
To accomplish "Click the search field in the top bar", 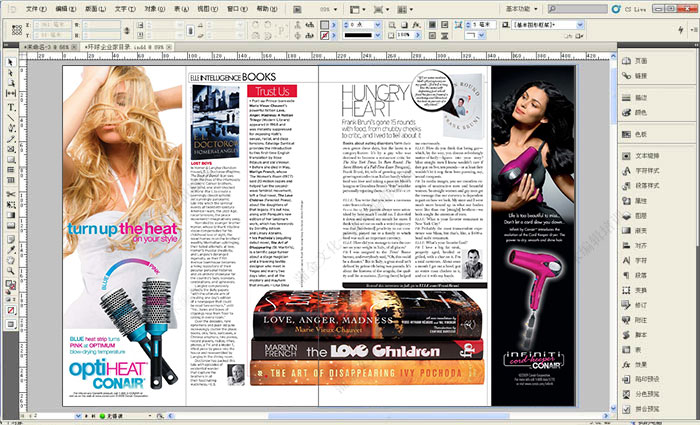I will click(578, 8).
